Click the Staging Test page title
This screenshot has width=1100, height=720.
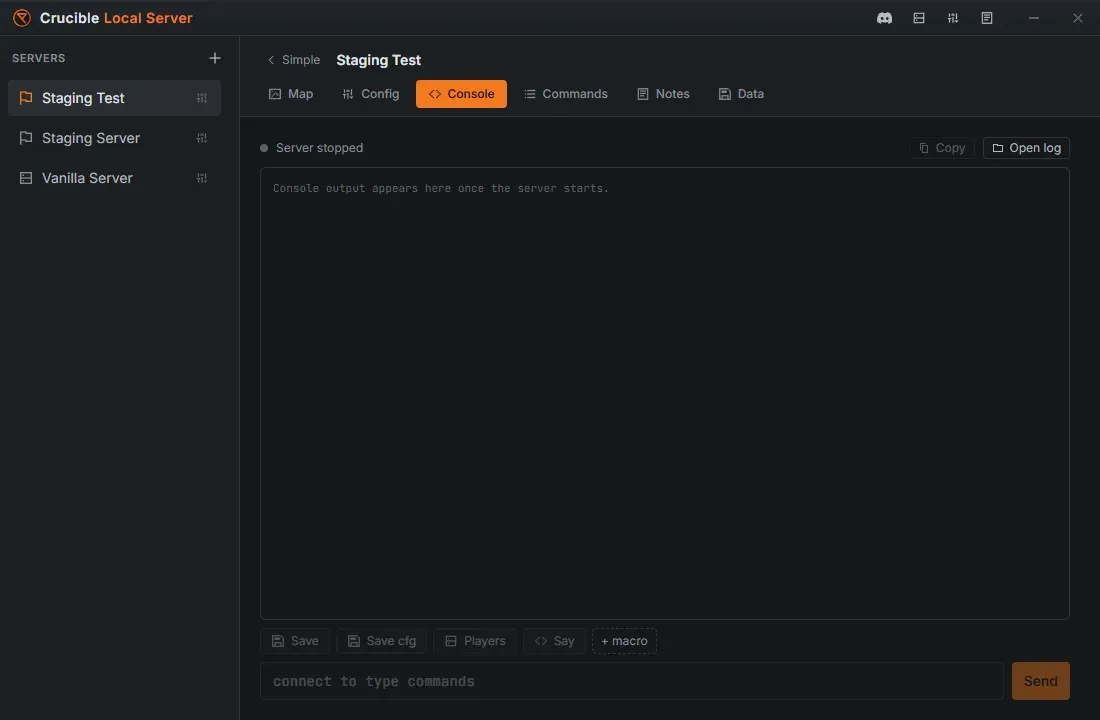(x=378, y=60)
